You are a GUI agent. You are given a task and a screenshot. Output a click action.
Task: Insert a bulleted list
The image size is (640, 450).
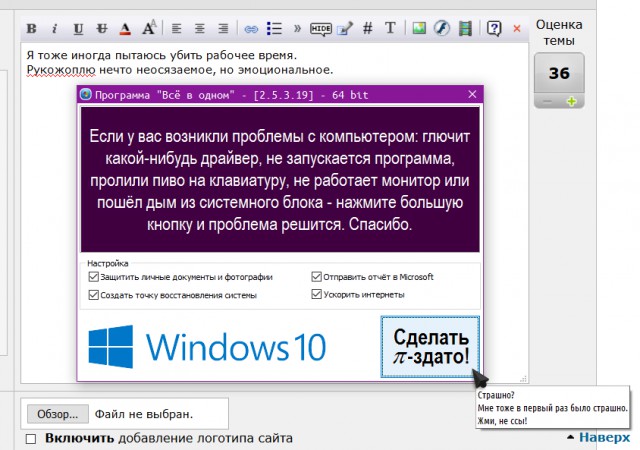click(x=274, y=29)
